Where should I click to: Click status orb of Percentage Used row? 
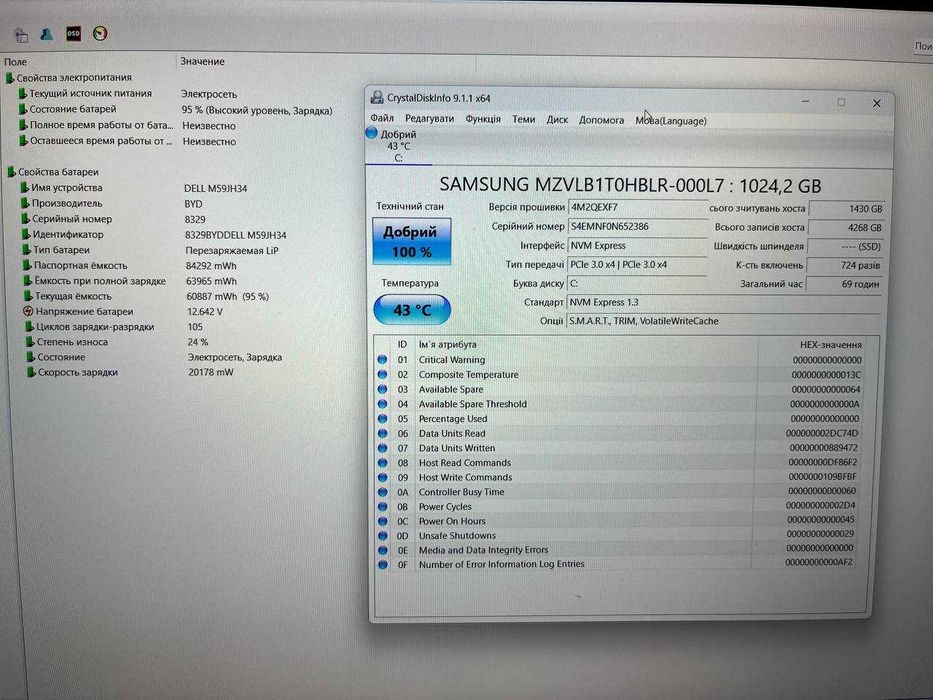tap(382, 418)
